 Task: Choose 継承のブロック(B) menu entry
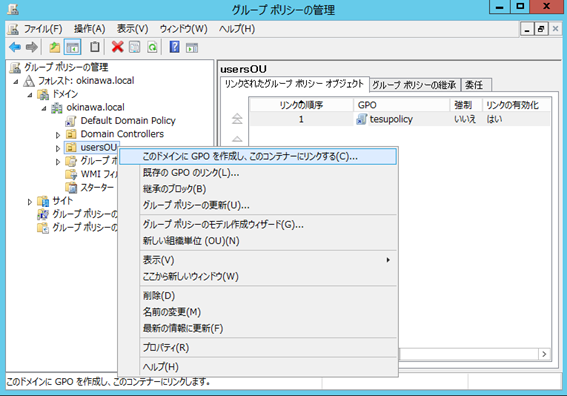click(258, 189)
